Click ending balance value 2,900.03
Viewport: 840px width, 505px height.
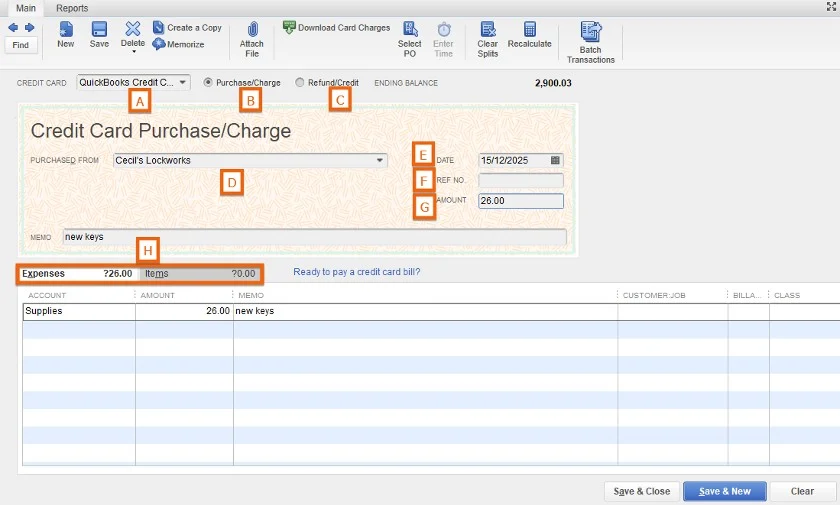point(553,83)
